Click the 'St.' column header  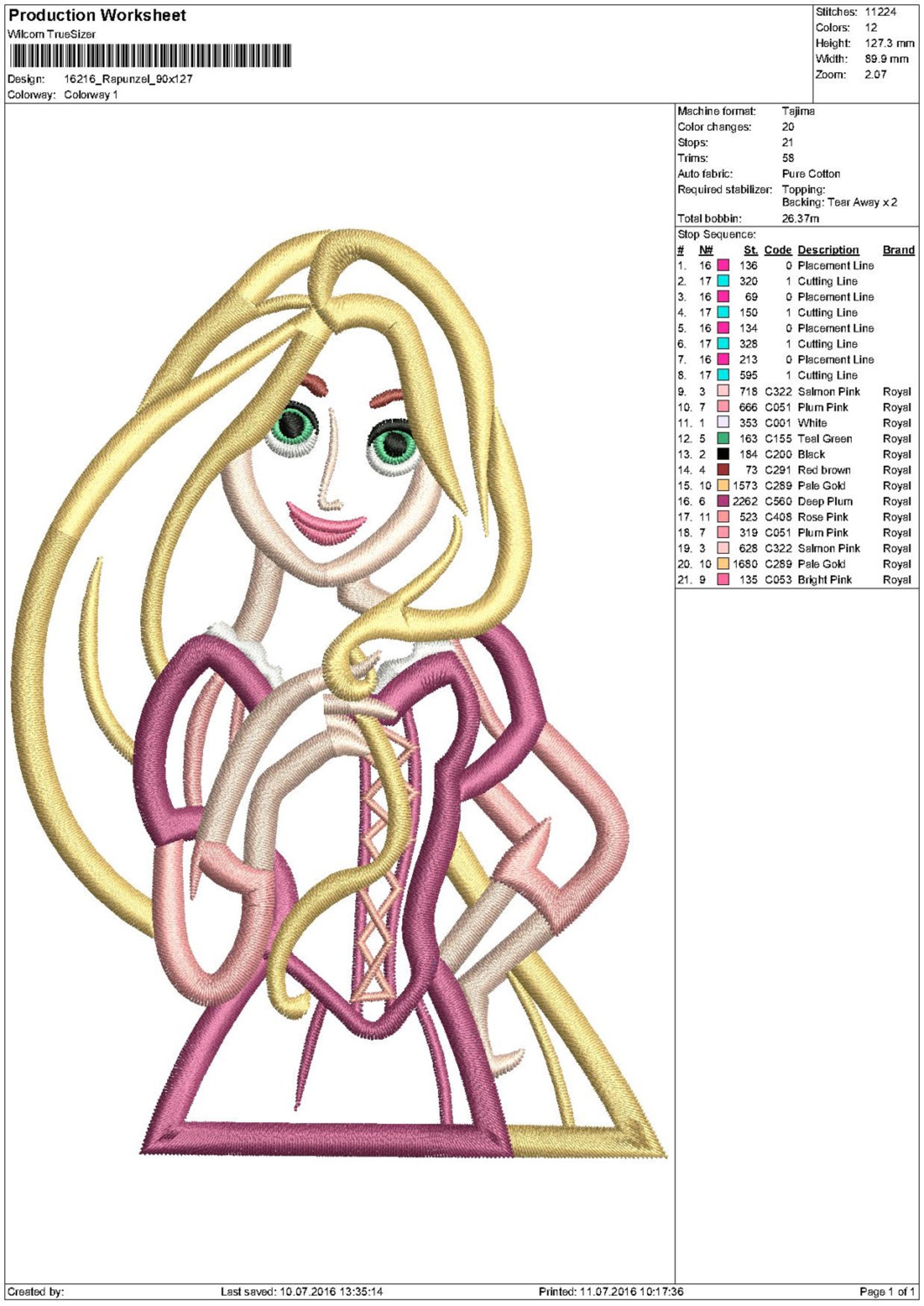pos(751,250)
